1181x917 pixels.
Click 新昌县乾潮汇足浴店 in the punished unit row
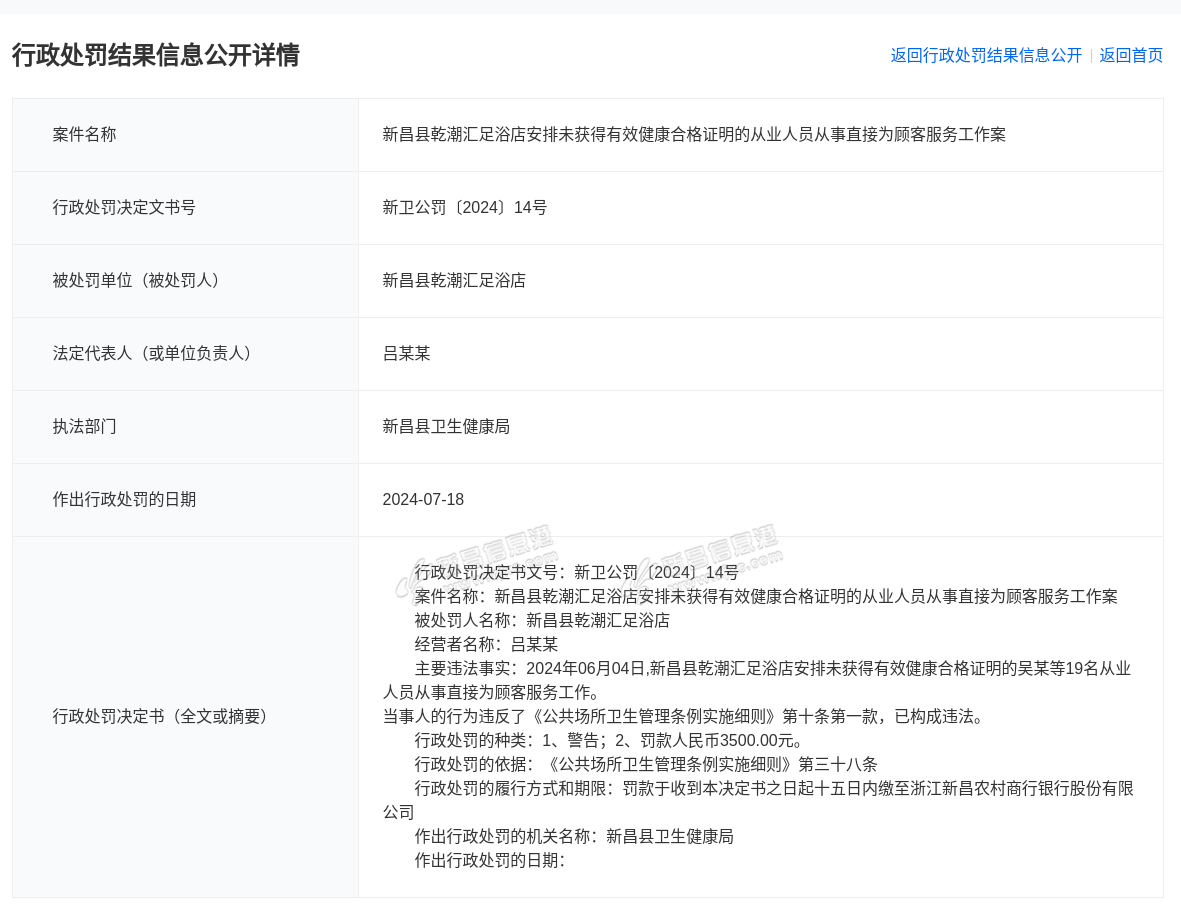[x=454, y=280]
